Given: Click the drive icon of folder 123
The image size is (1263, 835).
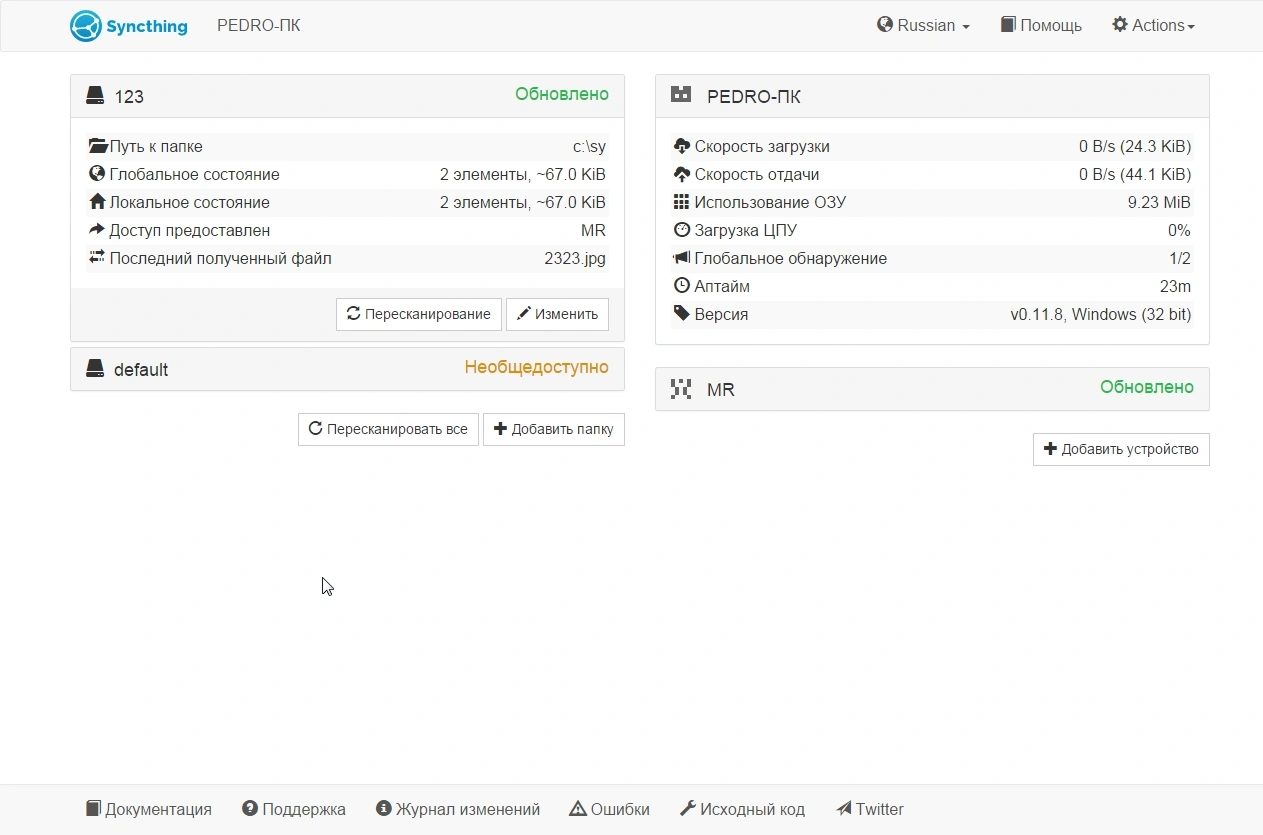Looking at the screenshot, I should coord(95,96).
